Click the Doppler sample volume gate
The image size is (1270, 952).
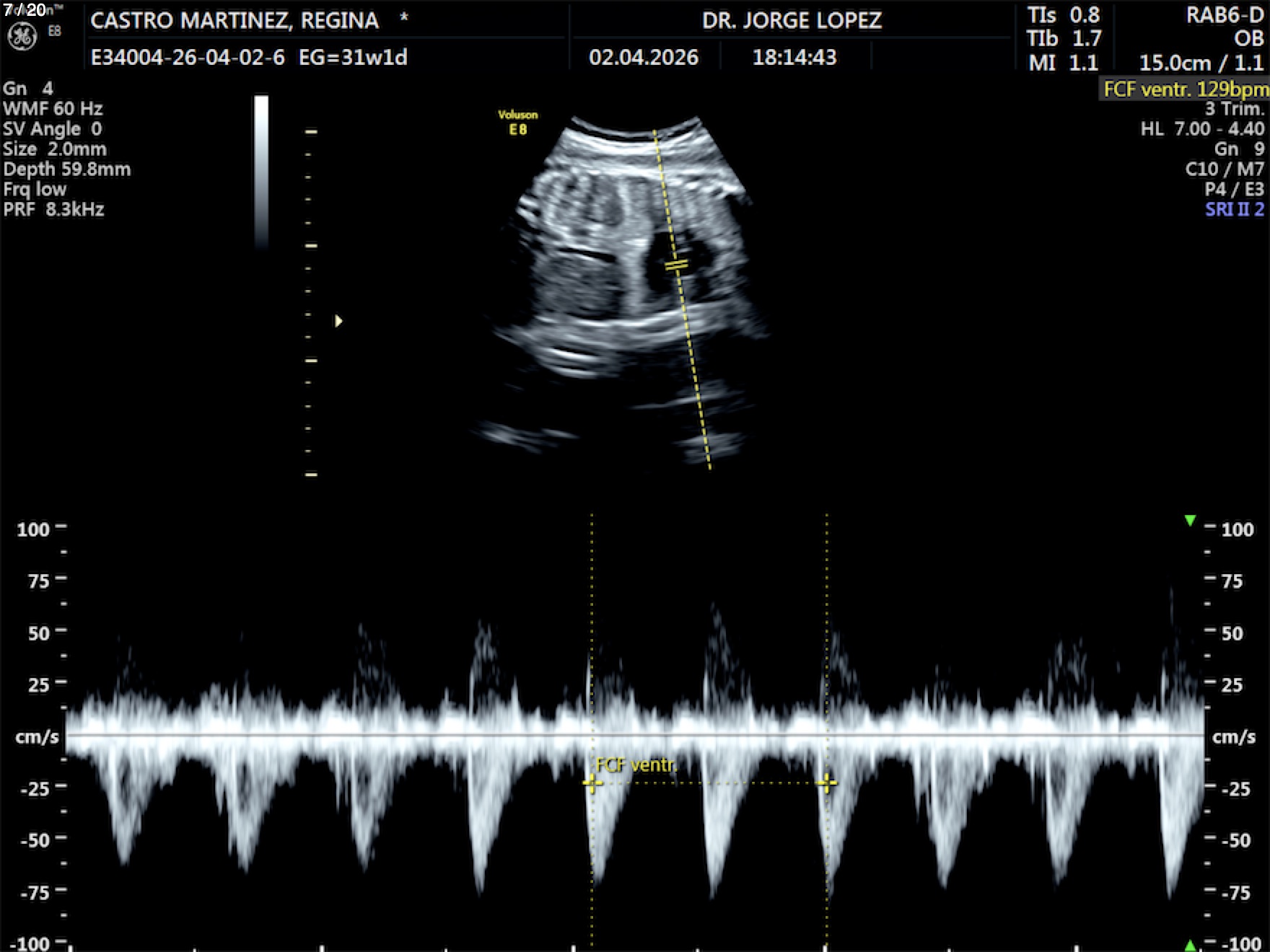point(676,265)
